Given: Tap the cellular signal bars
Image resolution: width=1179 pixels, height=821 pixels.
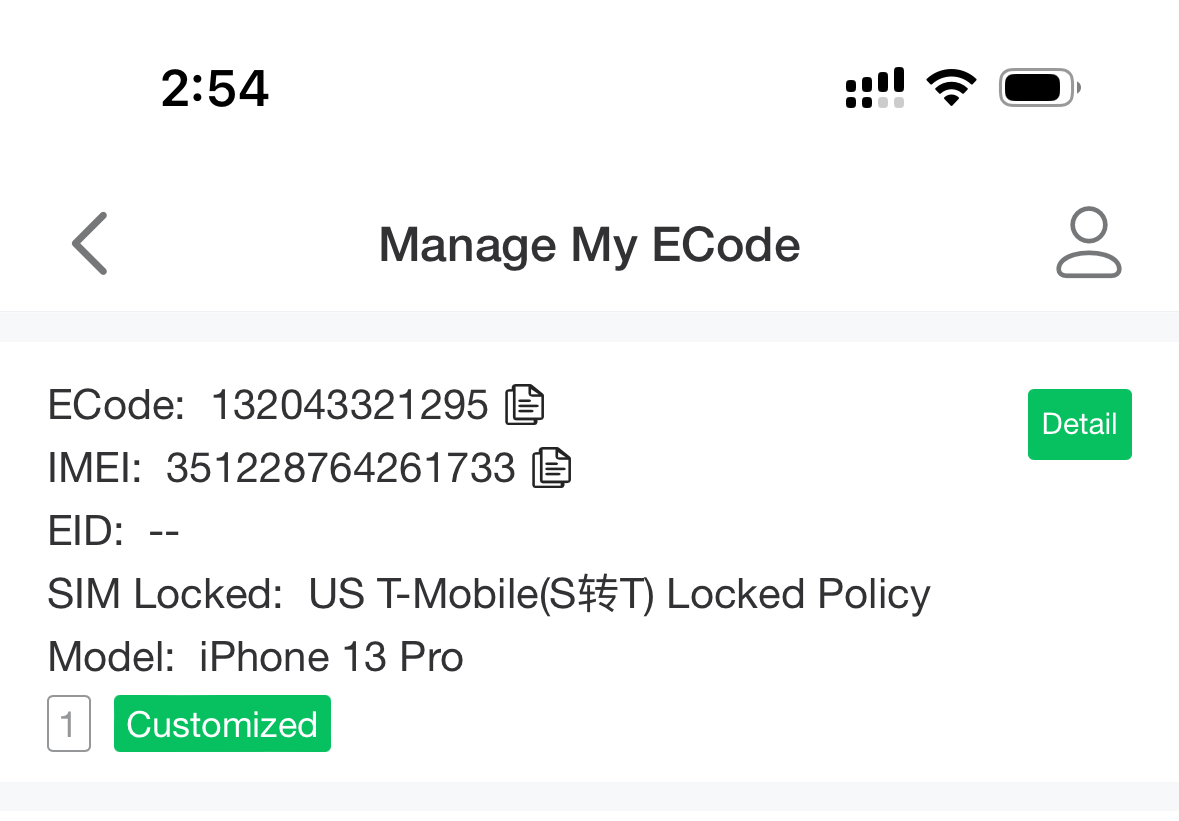Looking at the screenshot, I should [x=875, y=88].
